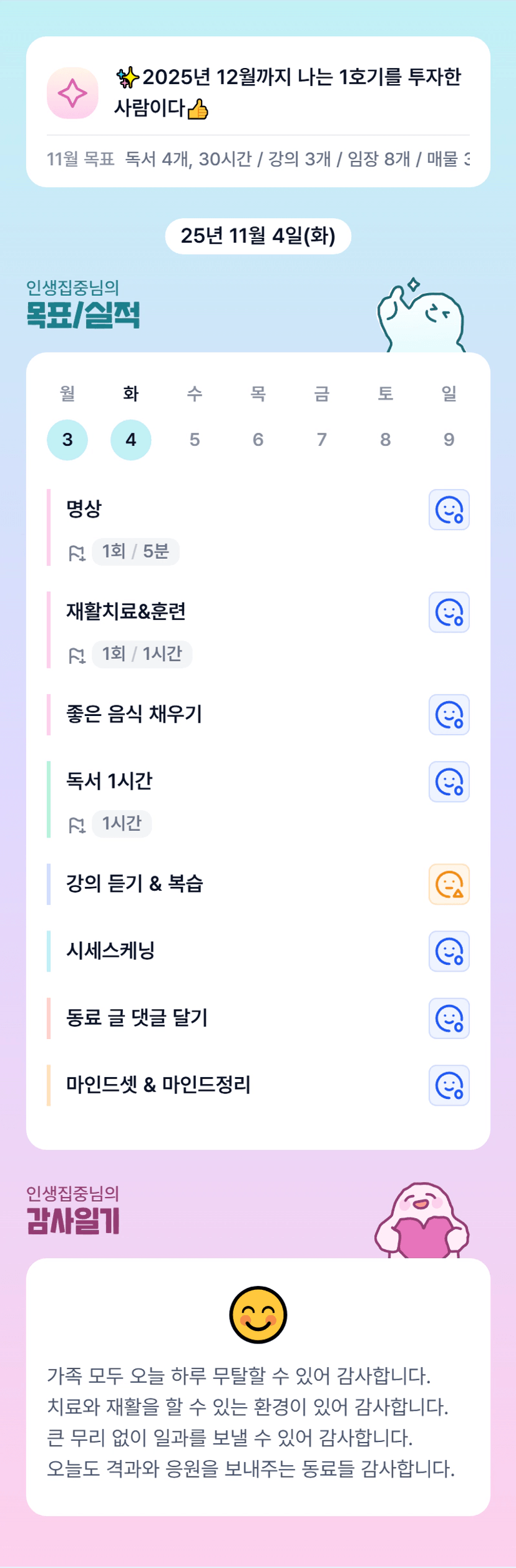The width and height of the screenshot is (516, 1568).
Task: Select Monday the 3rd in week row
Action: click(67, 440)
